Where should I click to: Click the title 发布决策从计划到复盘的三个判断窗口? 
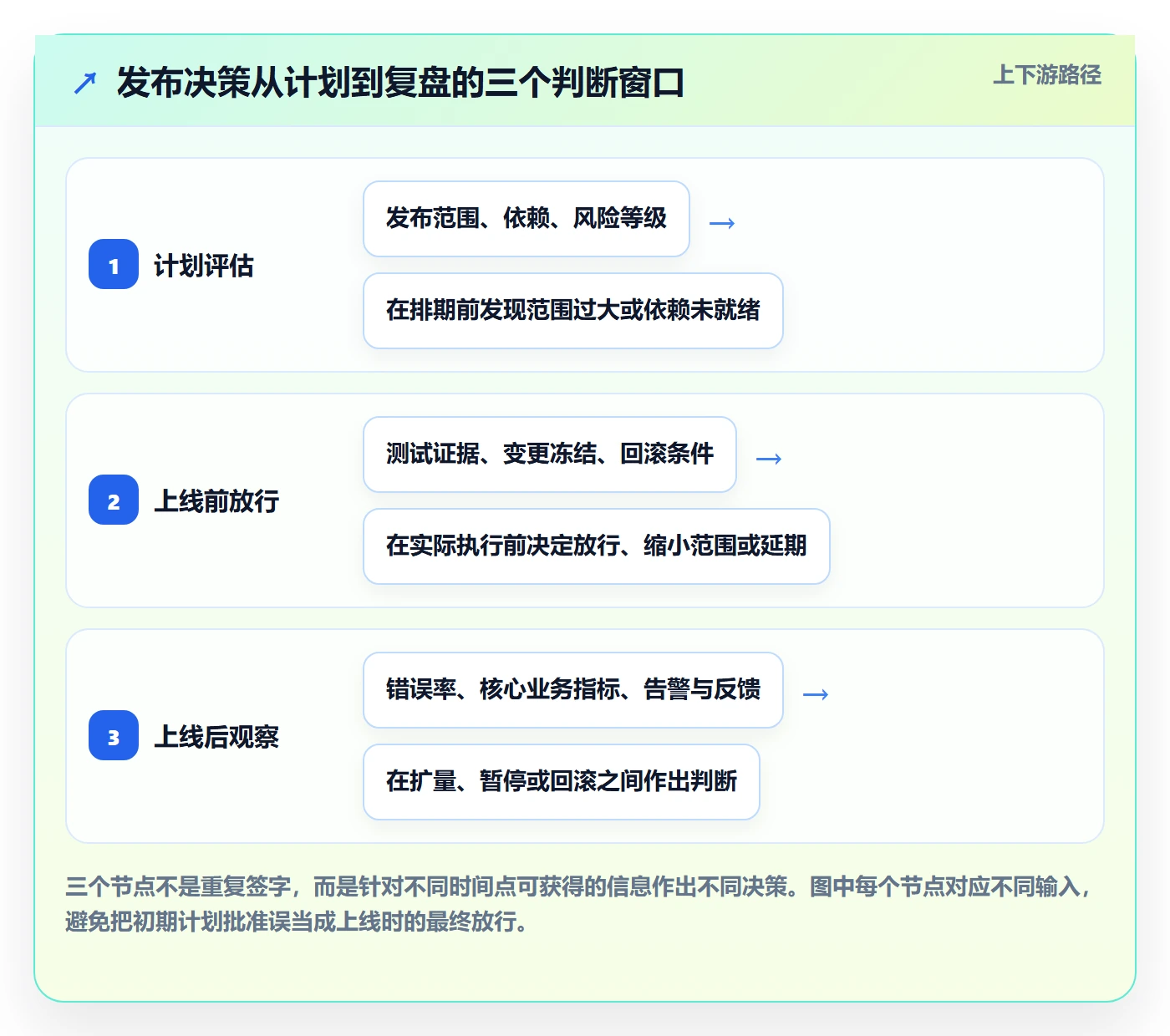(400, 83)
